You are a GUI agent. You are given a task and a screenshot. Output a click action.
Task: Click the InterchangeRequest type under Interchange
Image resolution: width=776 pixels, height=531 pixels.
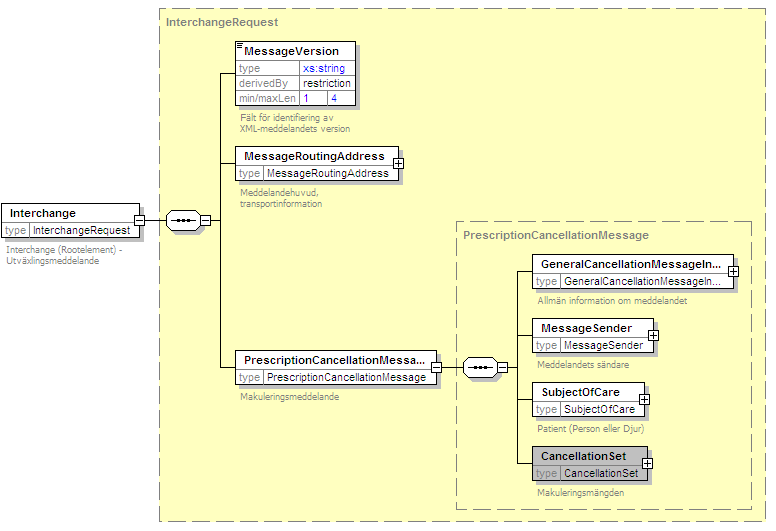coord(80,230)
